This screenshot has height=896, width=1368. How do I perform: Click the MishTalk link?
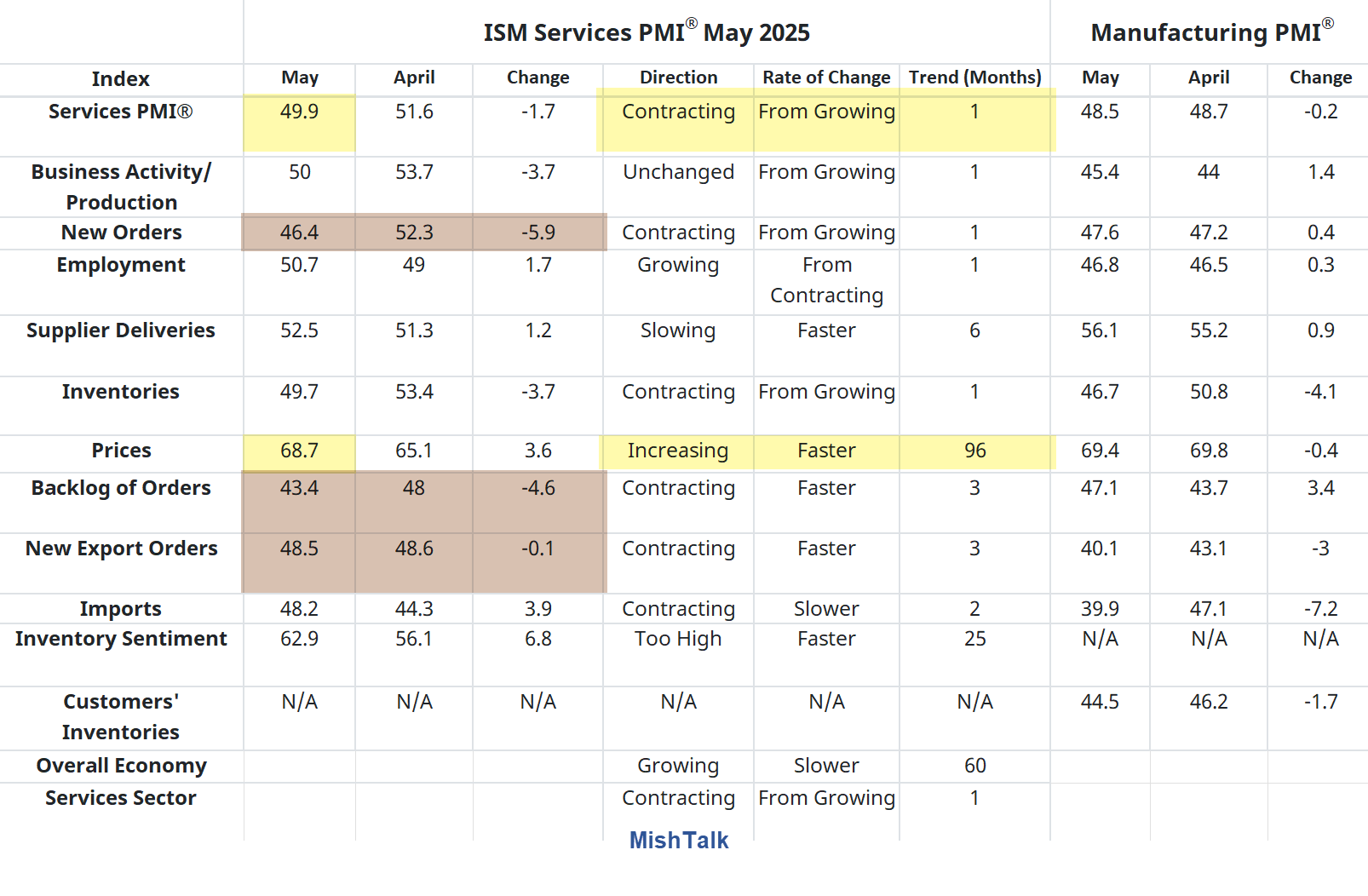click(677, 840)
